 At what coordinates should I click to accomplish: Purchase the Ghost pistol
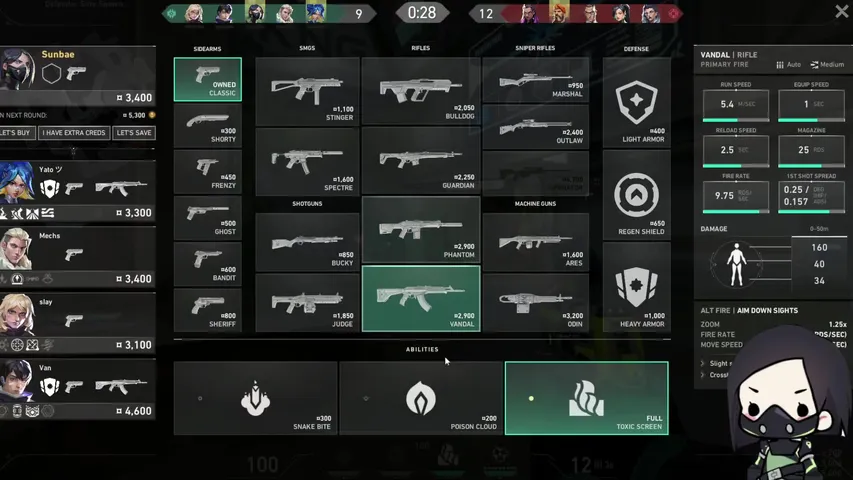pos(208,218)
